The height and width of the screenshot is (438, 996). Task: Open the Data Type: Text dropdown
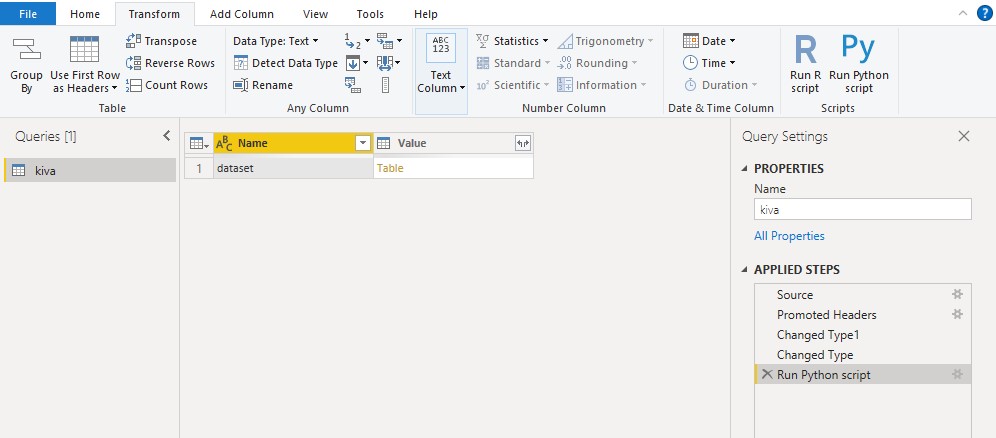tap(276, 41)
